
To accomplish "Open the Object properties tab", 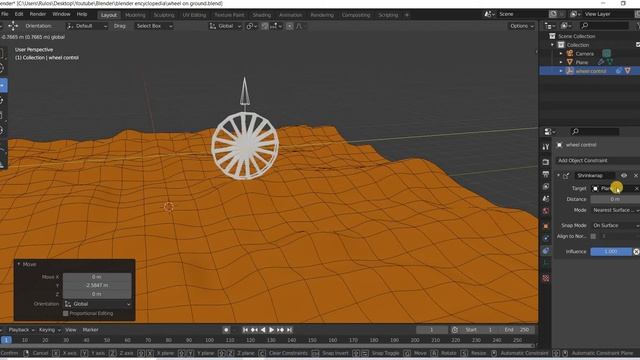I will coord(546,226).
